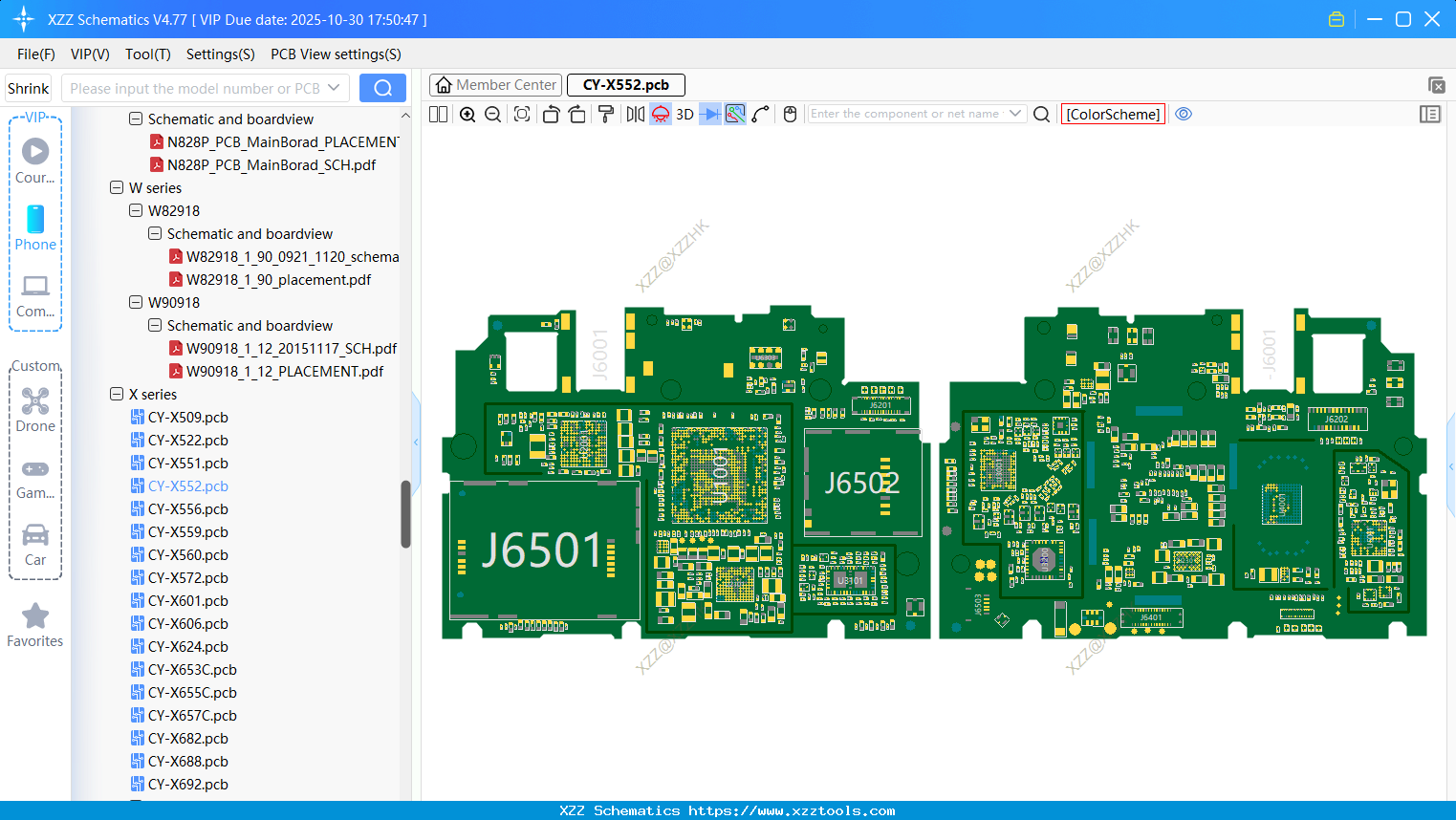The height and width of the screenshot is (820, 1456).
Task: Select the rotate left tool
Action: pos(550,114)
